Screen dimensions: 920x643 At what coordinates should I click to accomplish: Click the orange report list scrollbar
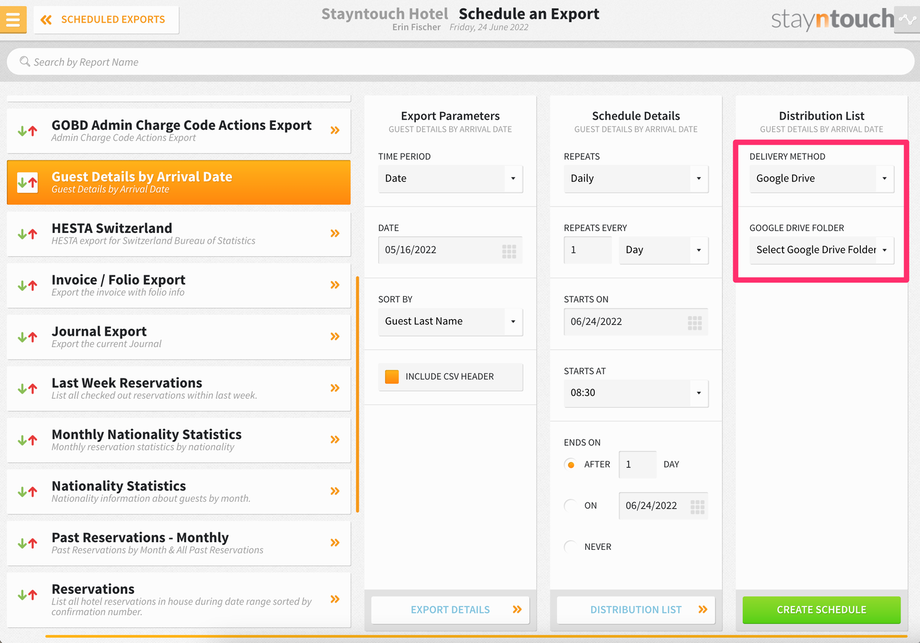click(x=357, y=394)
